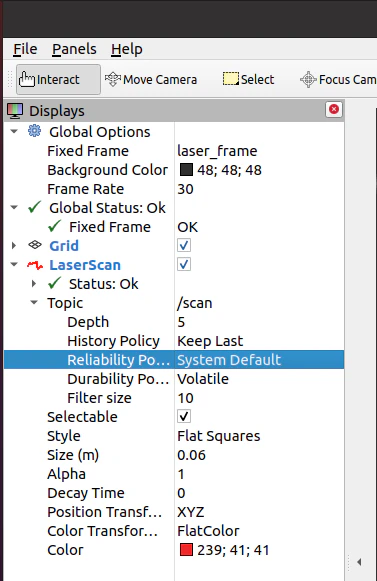Close the Displays panel
This screenshot has width=377, height=581.
[x=334, y=109]
